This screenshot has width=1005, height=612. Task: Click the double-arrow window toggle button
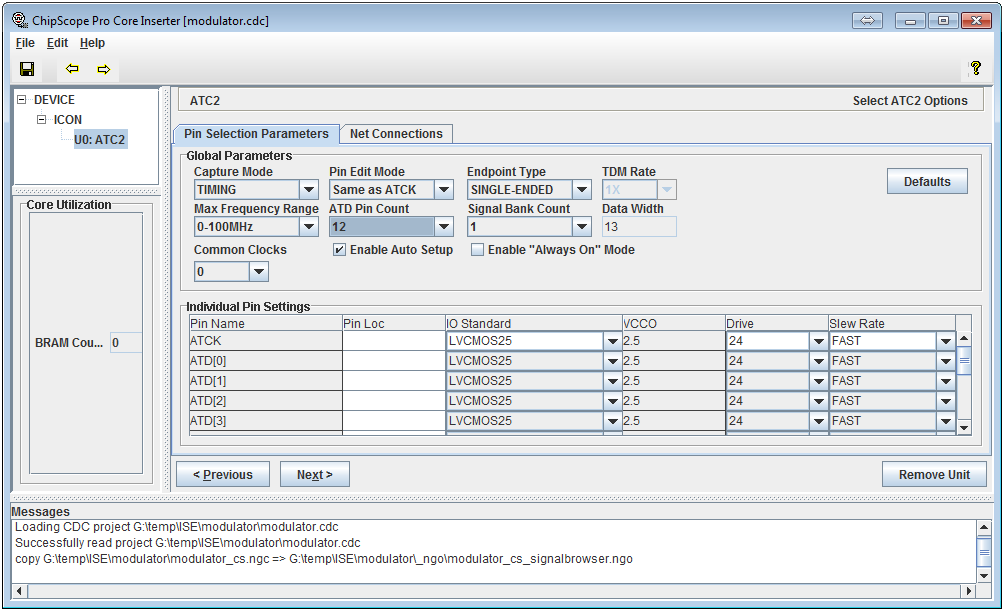click(867, 21)
